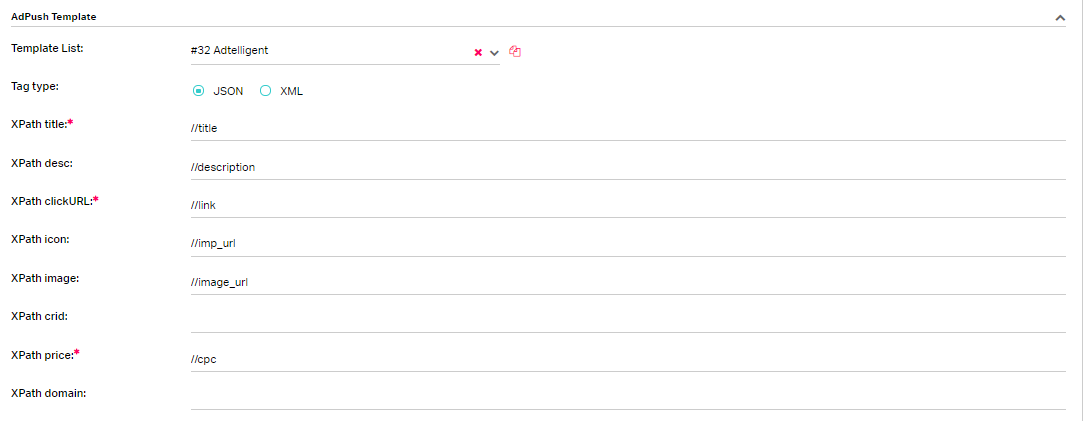Image resolution: width=1083 pixels, height=421 pixels.
Task: Click the AdPush Template section header
Action: [x=54, y=17]
